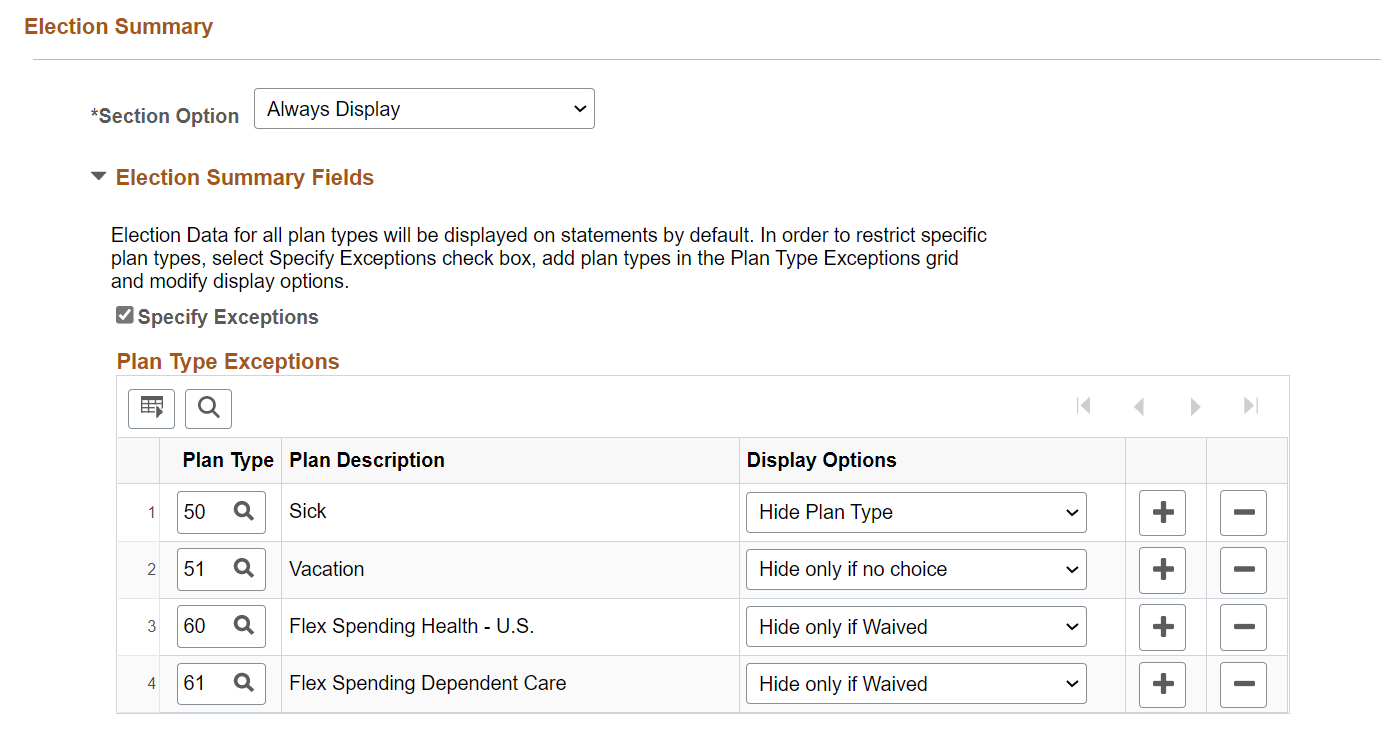Open lookup for Plan Type 50
1381x744 pixels.
point(244,512)
